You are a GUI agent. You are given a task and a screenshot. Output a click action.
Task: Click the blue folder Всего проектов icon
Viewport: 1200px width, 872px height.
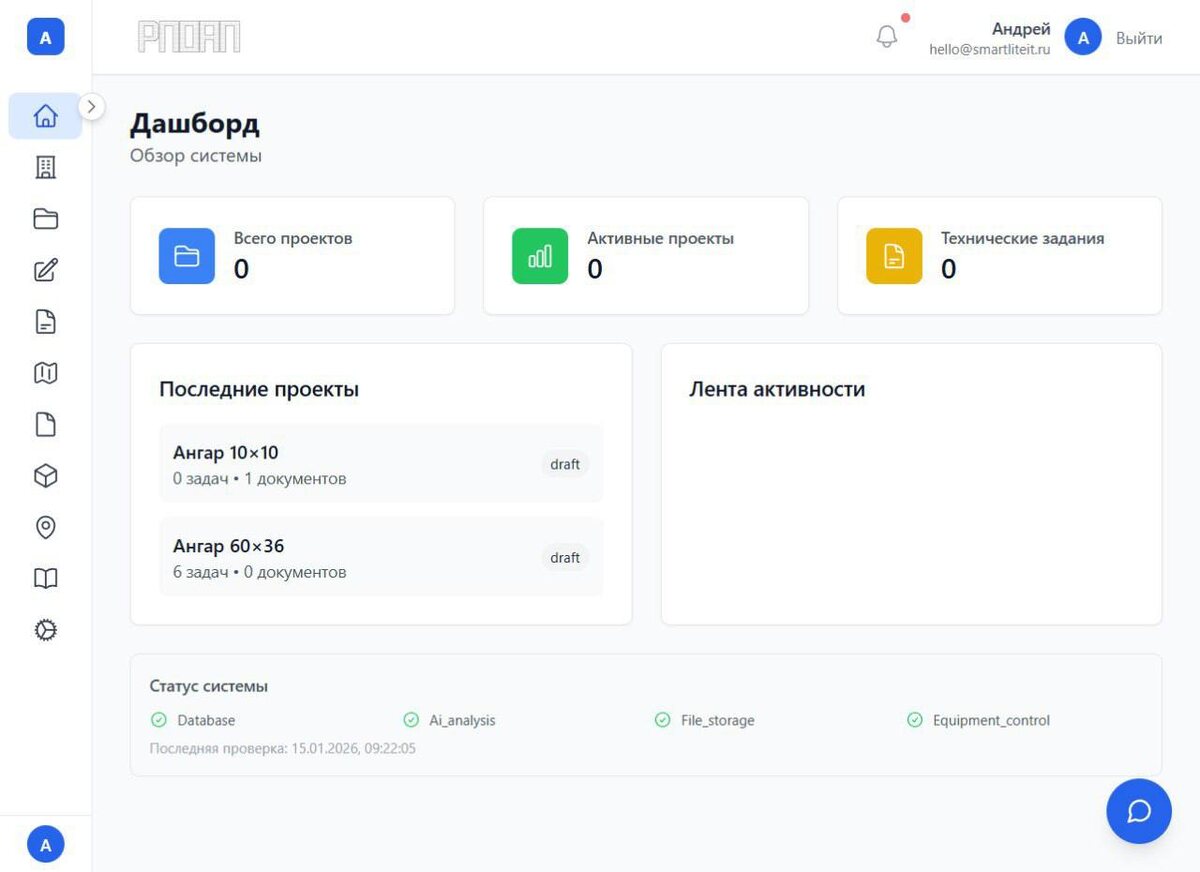187,256
